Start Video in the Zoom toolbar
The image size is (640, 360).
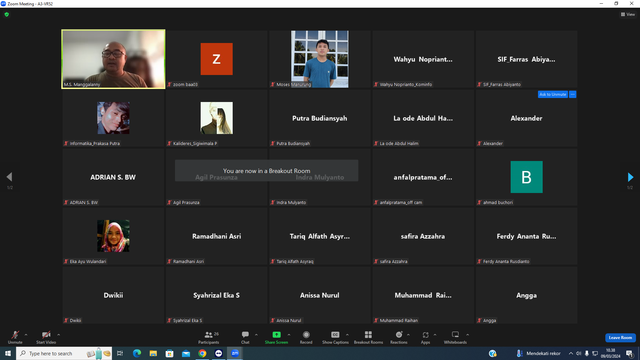46,337
